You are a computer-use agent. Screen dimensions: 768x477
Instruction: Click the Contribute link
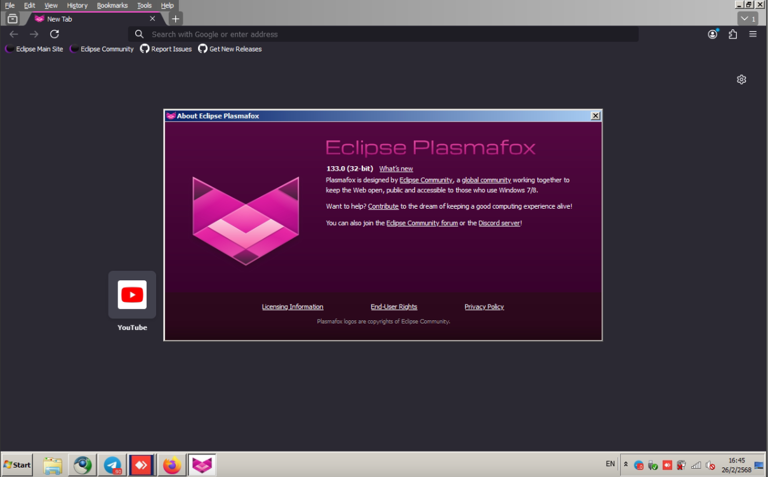383,207
